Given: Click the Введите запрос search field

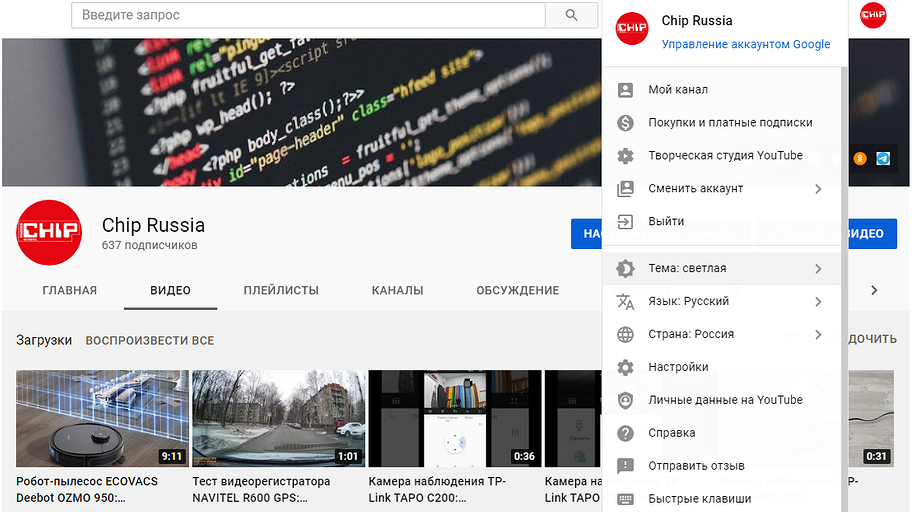Looking at the screenshot, I should coord(310,15).
